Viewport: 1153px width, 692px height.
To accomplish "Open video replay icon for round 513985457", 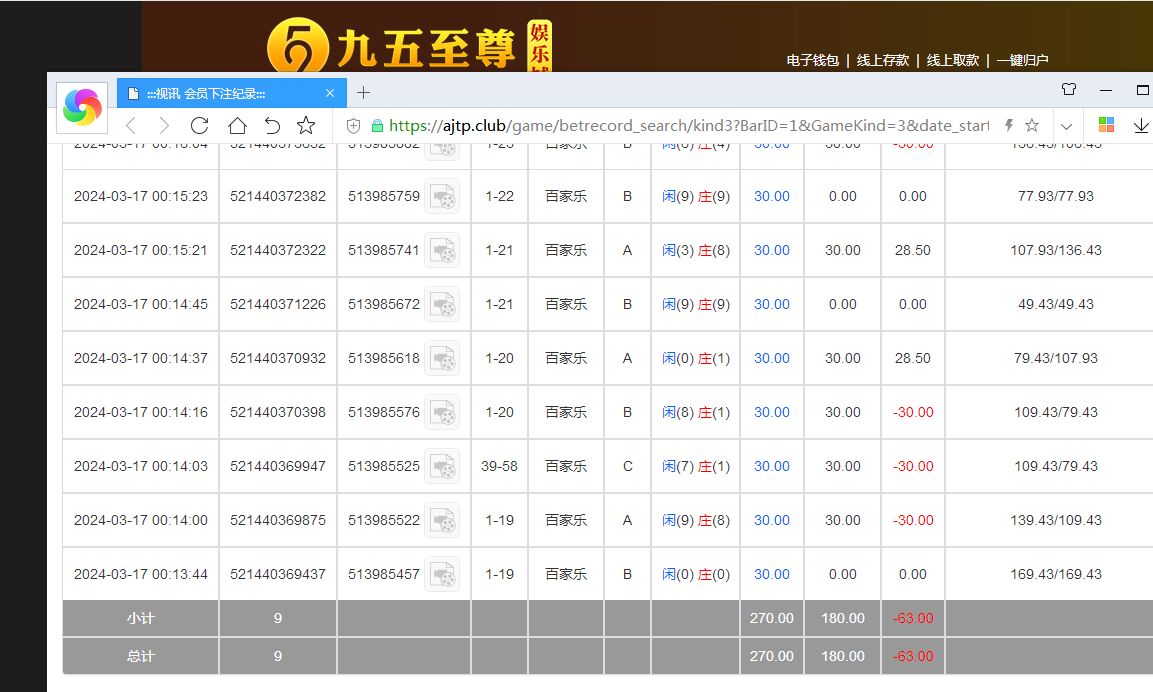I will 442,574.
